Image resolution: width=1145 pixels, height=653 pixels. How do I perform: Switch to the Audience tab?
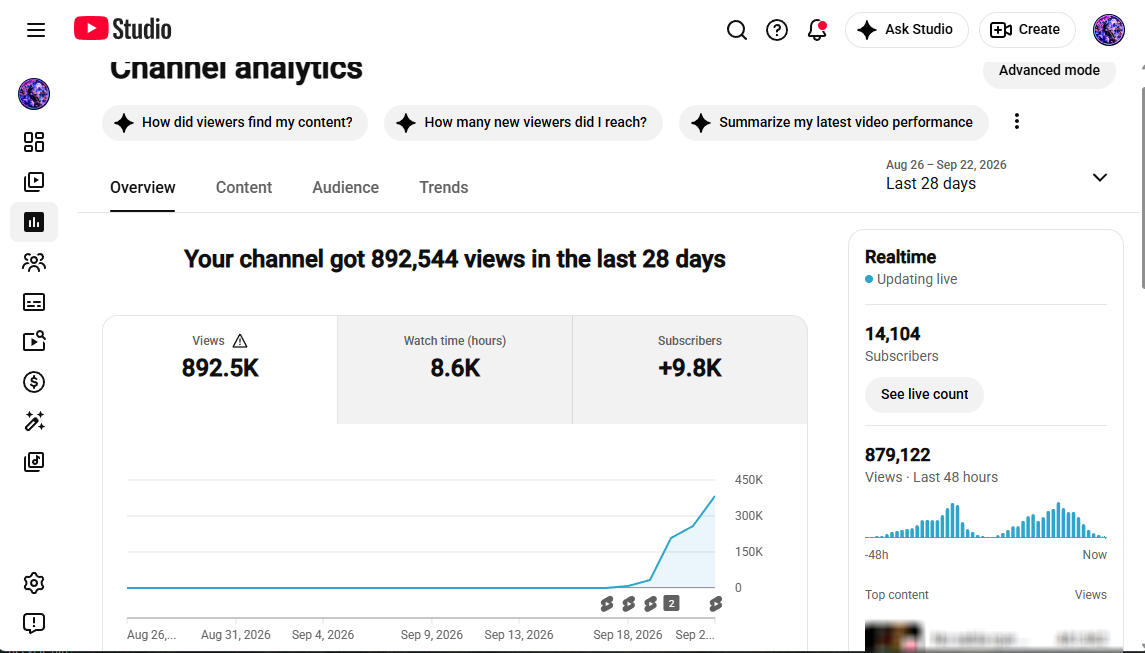click(345, 188)
